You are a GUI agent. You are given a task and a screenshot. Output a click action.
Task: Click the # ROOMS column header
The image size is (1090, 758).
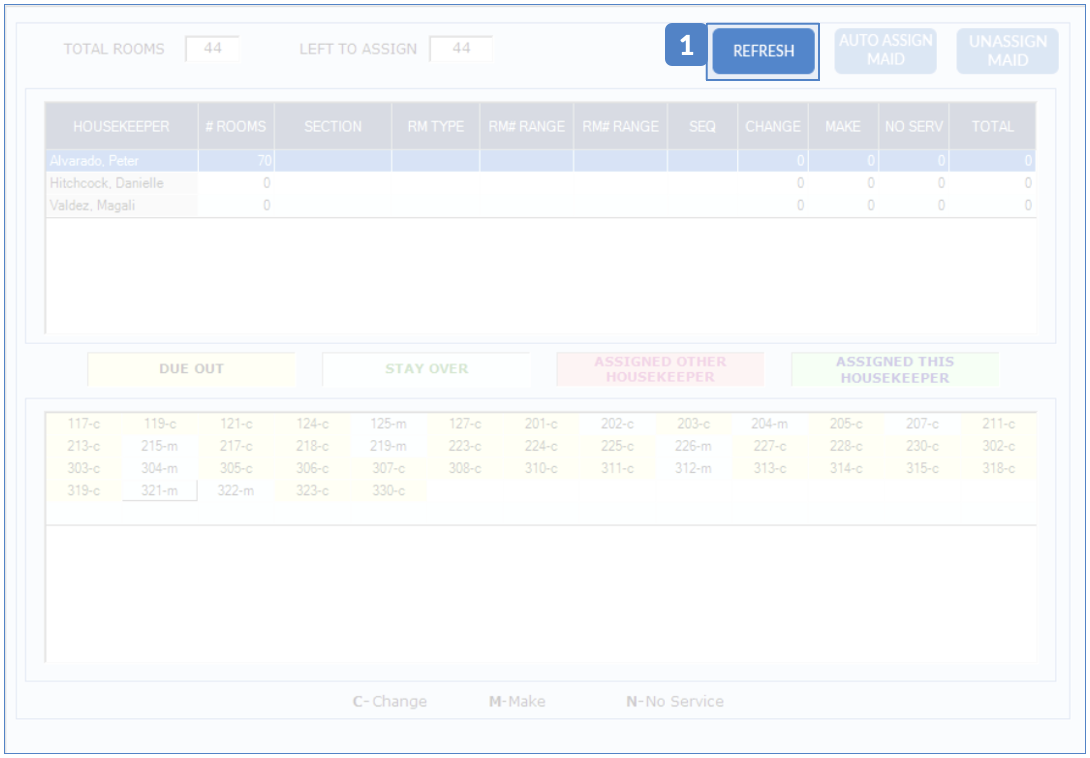[x=236, y=127]
